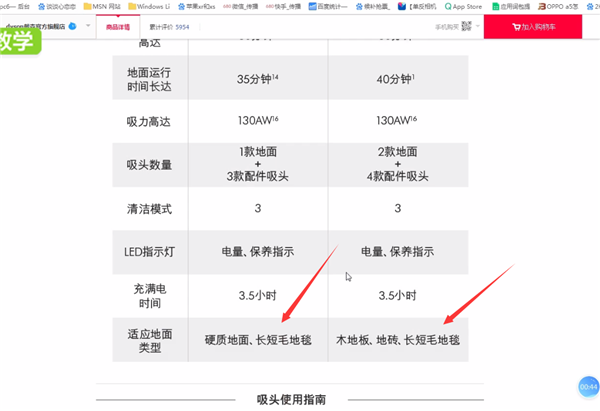
Task: Select the 适应地面类型 row label
Action: coord(150,341)
